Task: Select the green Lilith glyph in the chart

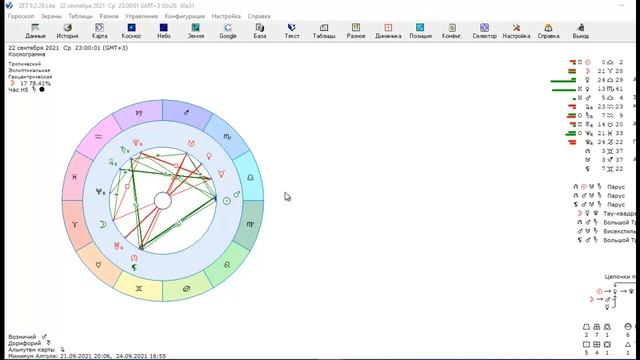Action: (133, 267)
